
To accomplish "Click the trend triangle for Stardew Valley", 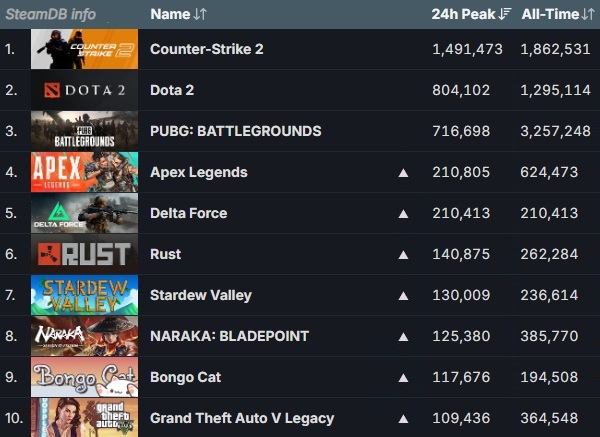I will (x=404, y=296).
